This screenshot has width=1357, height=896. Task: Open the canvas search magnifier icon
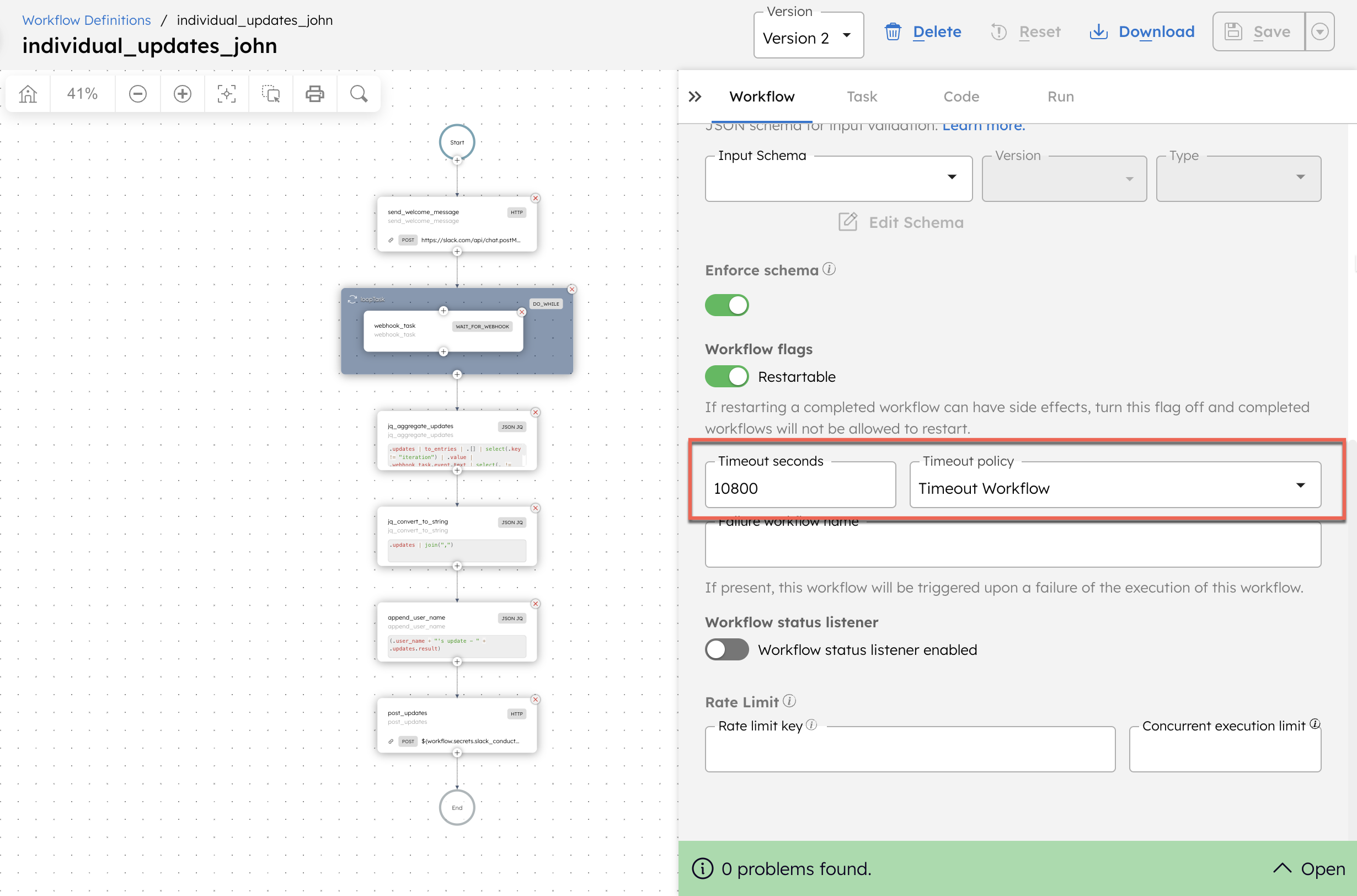(x=359, y=94)
